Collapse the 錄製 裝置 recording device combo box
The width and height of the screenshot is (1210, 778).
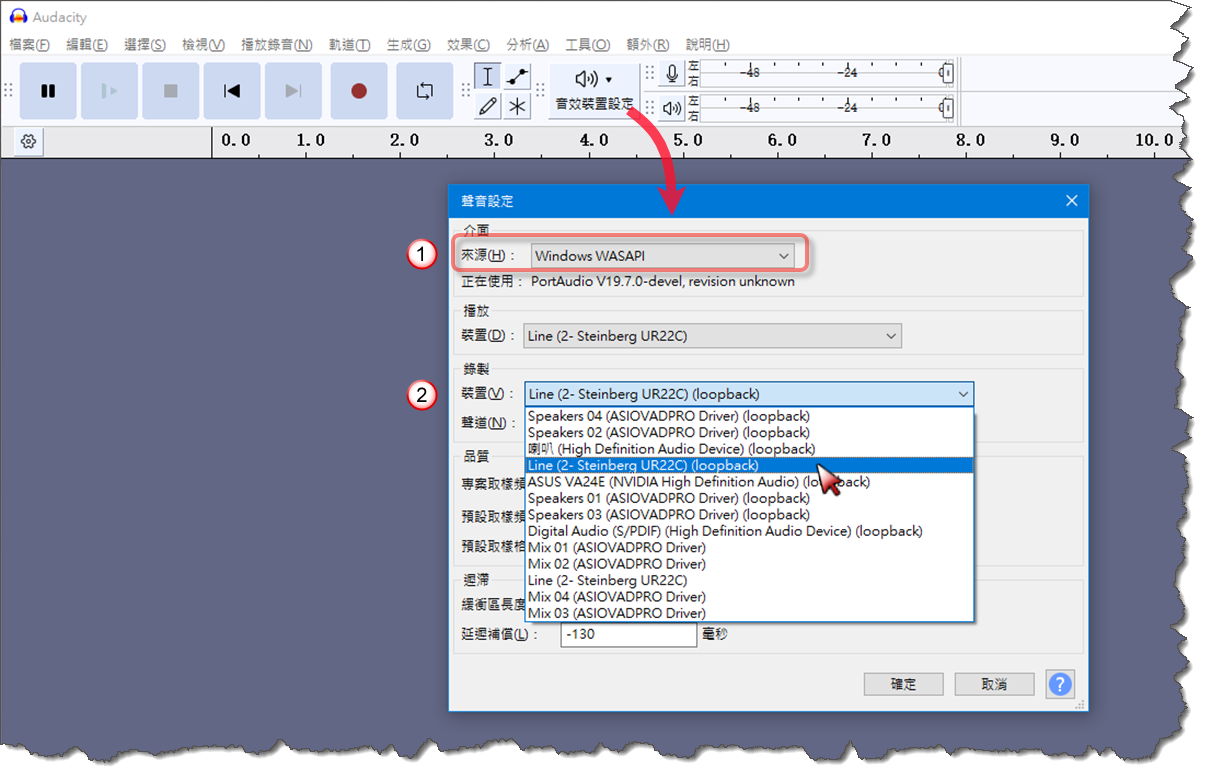(x=749, y=394)
